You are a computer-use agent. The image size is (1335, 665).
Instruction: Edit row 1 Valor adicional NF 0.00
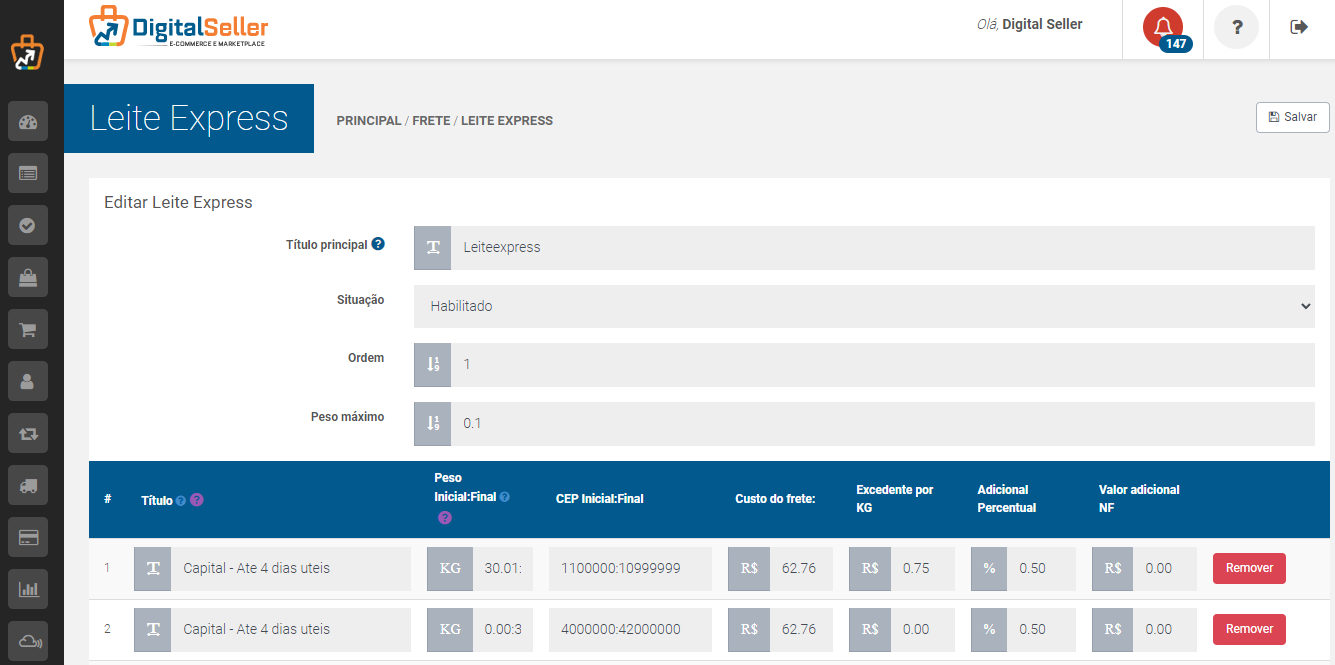click(x=1164, y=569)
